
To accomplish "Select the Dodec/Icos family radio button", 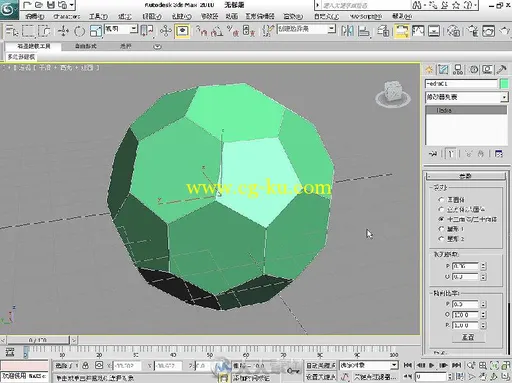I will (x=441, y=219).
